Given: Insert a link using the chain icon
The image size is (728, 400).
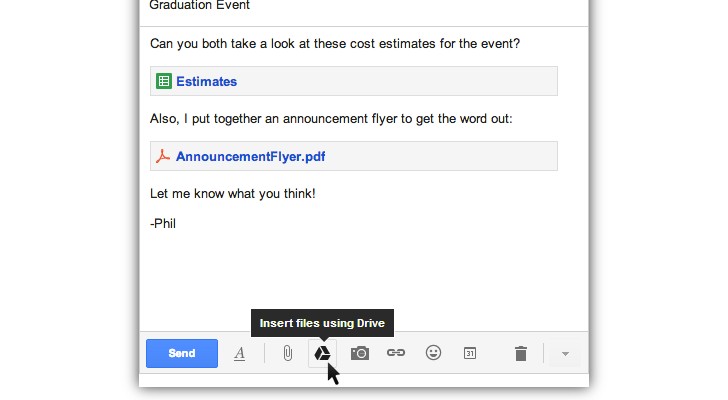Looking at the screenshot, I should tap(396, 353).
